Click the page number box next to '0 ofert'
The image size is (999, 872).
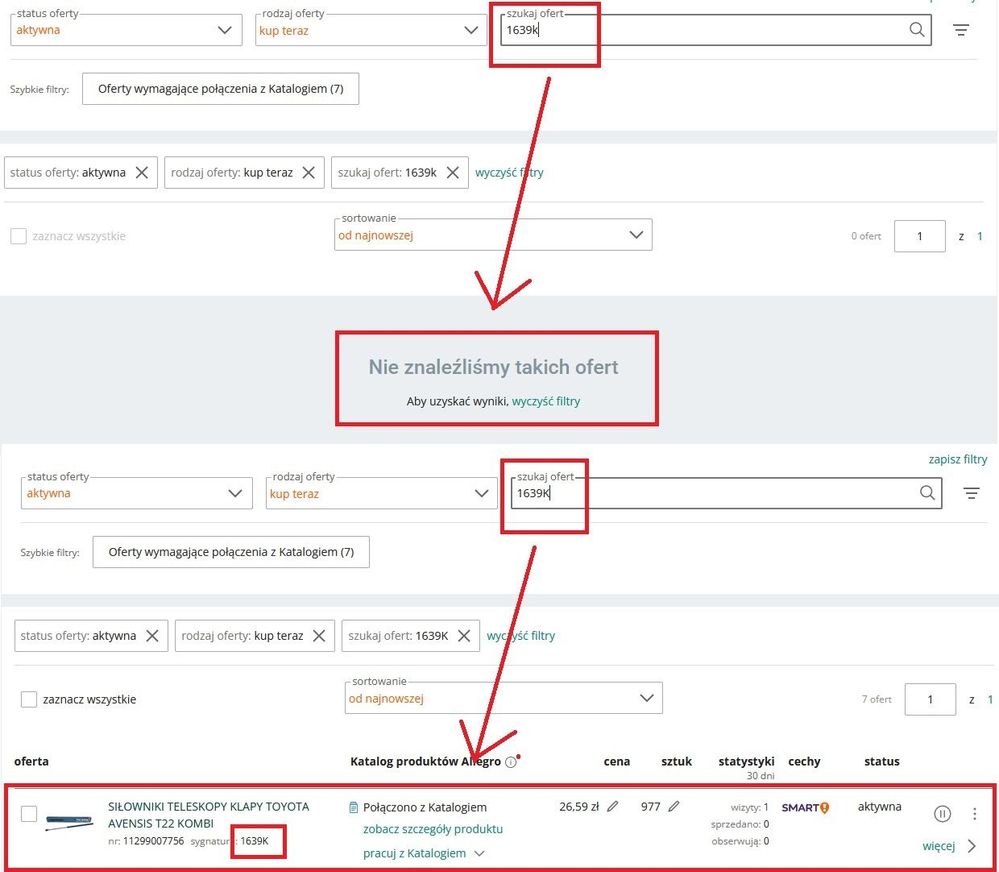tap(919, 236)
